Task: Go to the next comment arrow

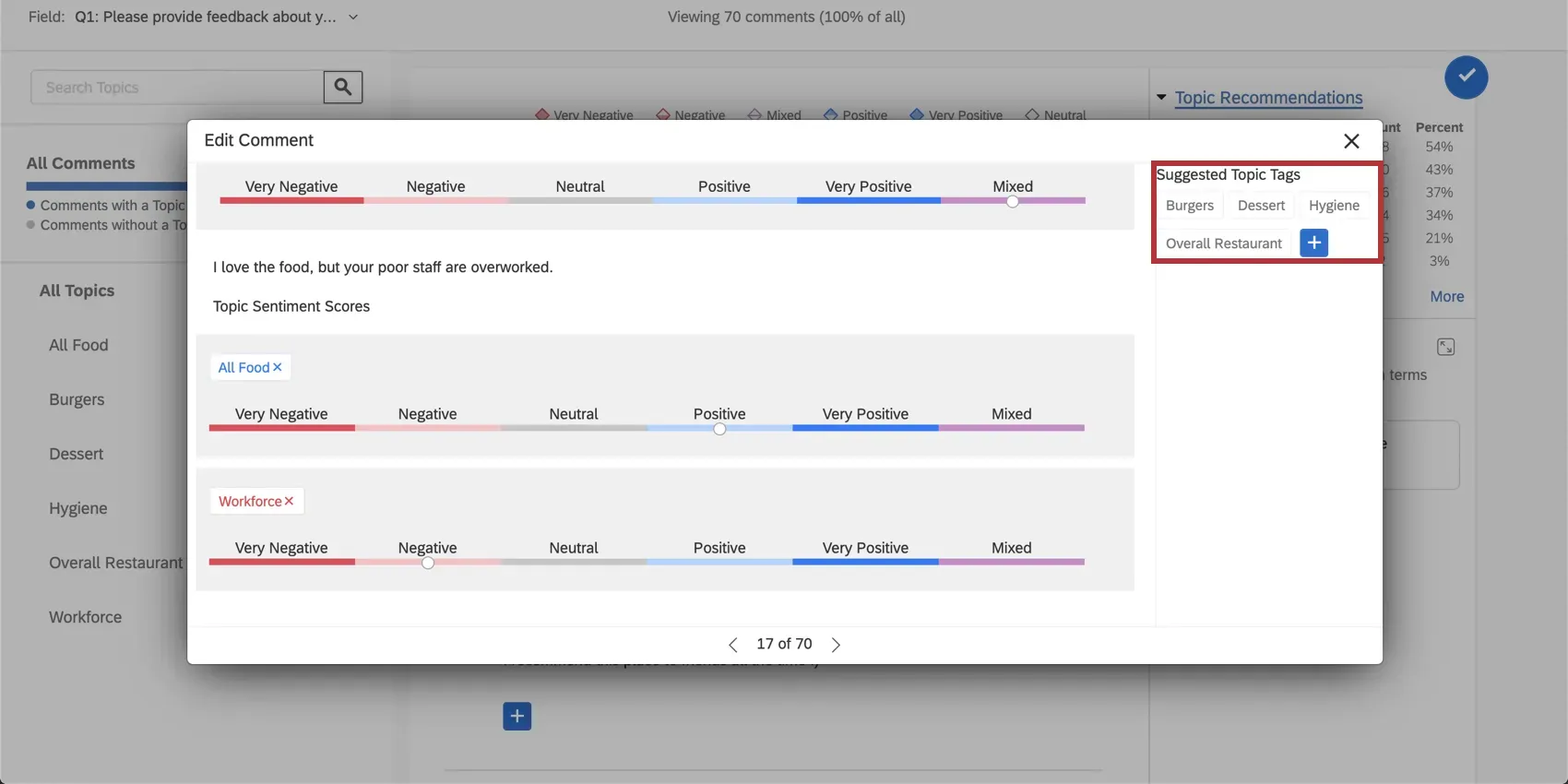Action: [x=836, y=645]
